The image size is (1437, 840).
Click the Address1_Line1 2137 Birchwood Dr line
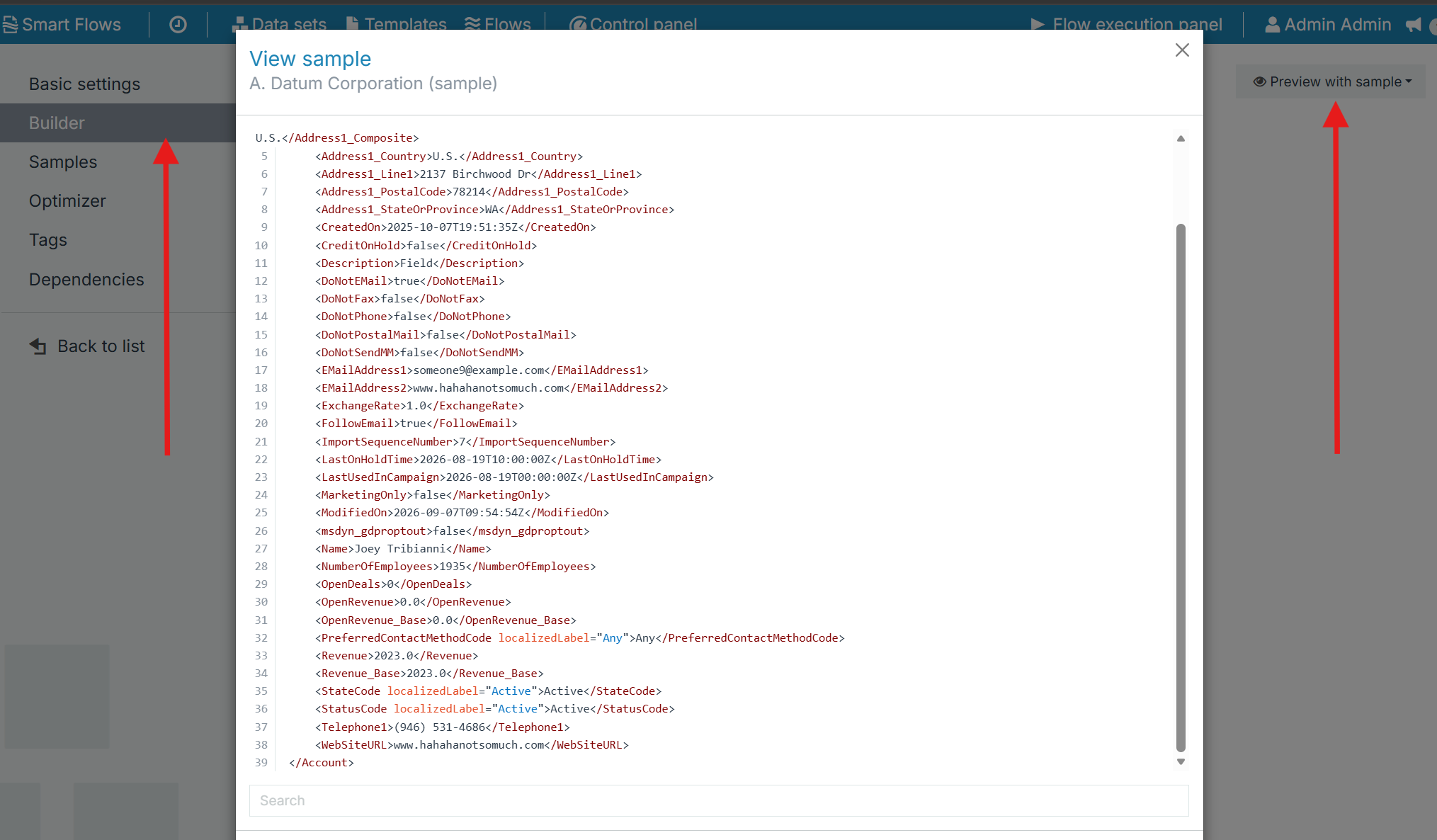coord(479,174)
